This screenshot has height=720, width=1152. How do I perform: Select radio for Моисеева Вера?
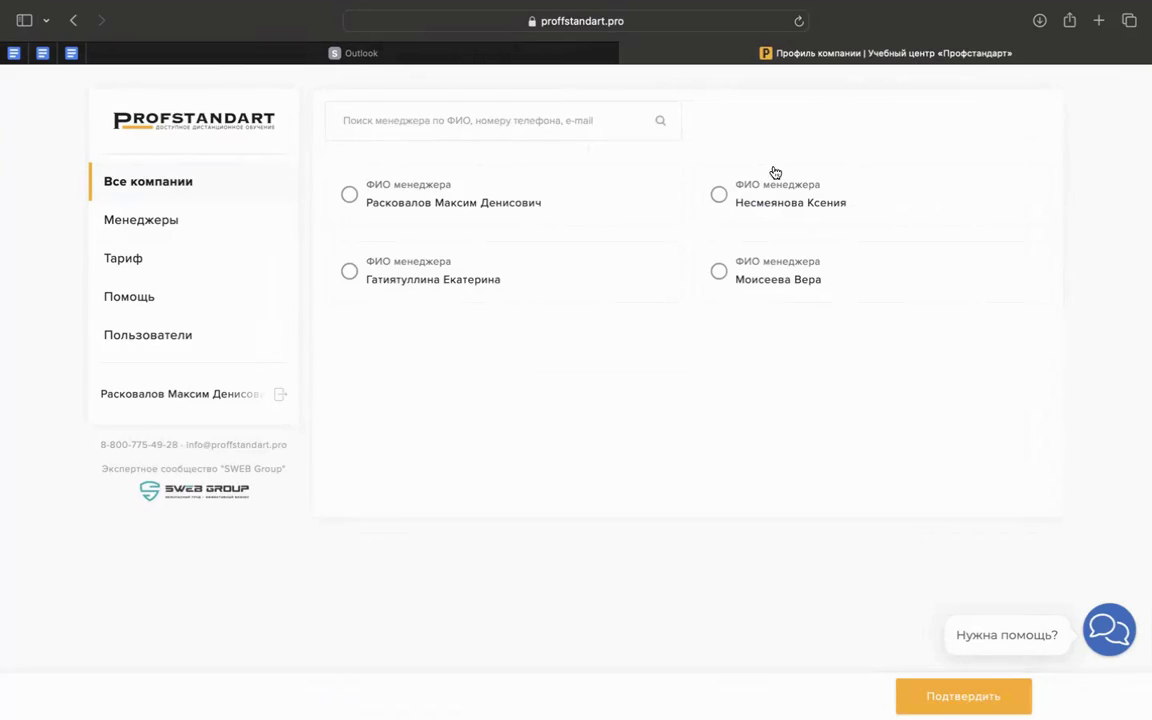(x=719, y=271)
